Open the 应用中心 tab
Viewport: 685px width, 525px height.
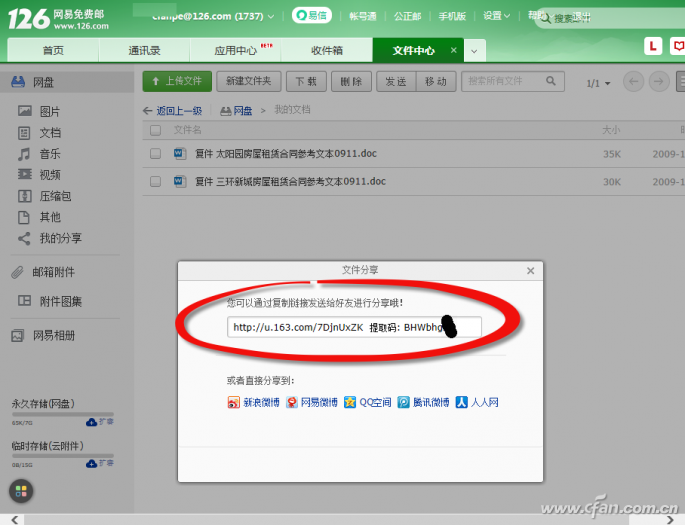pyautogui.click(x=235, y=50)
